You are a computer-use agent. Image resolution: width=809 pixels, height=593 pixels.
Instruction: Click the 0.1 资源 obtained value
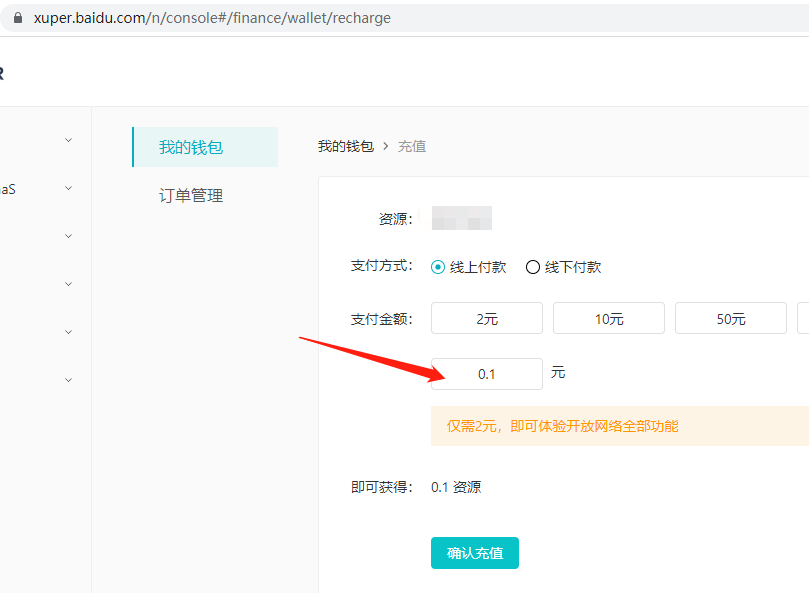tap(456, 487)
